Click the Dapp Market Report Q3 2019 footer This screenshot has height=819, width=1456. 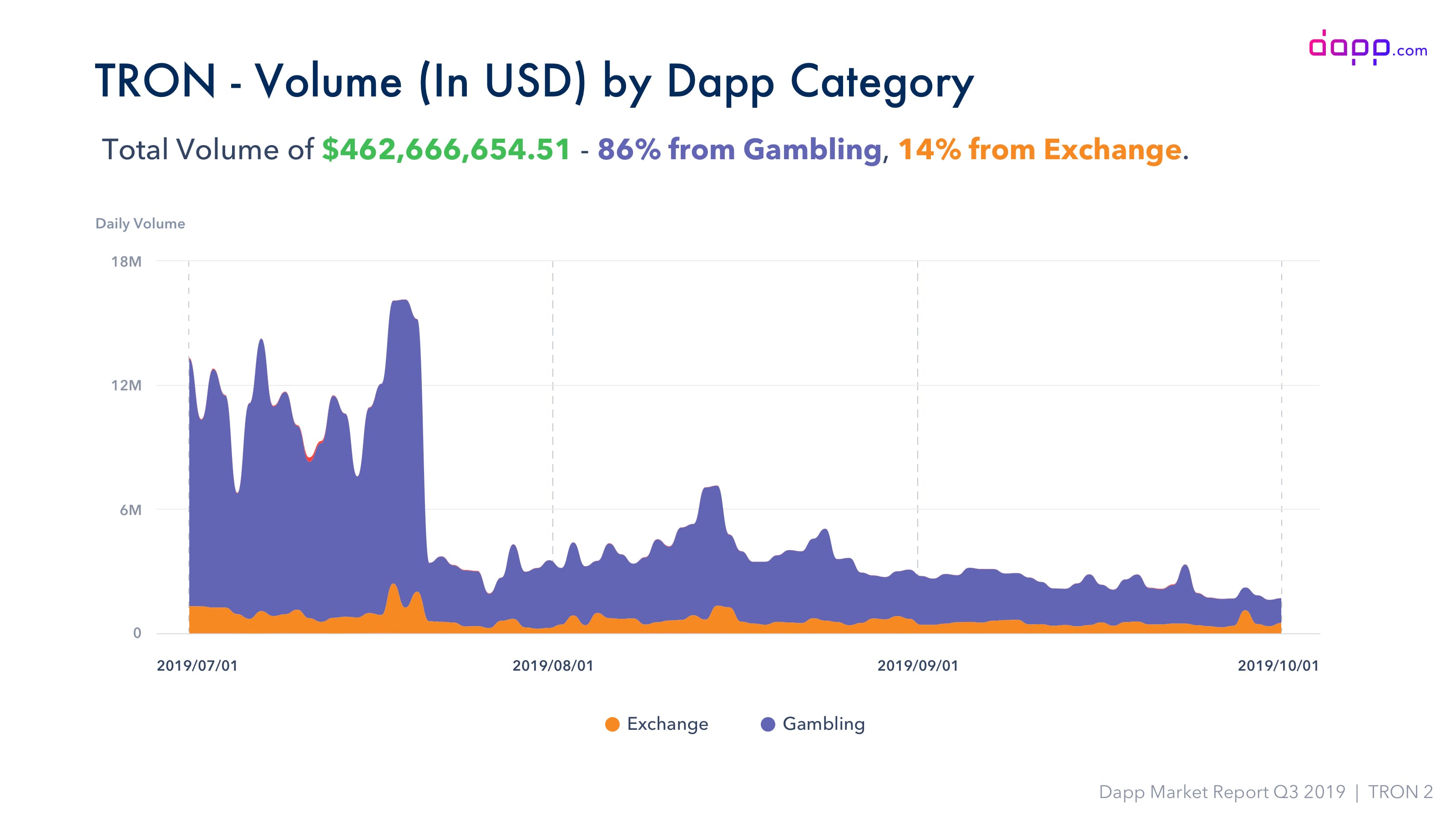tap(1222, 792)
